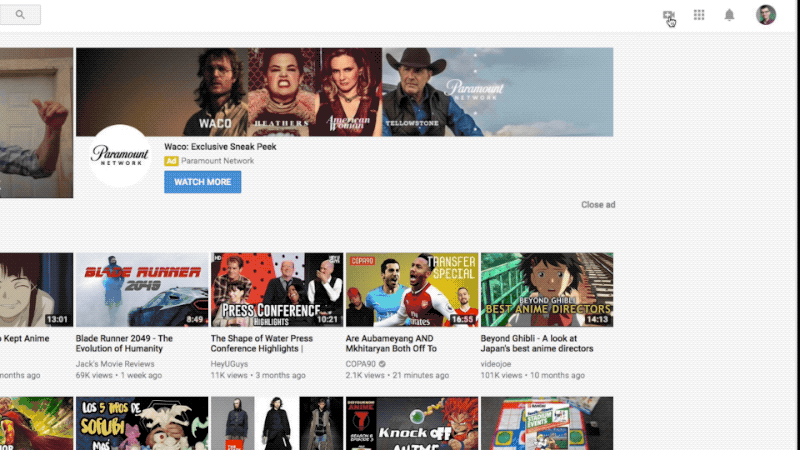Dismiss the banner with Close ad
The width and height of the screenshot is (800, 450).
click(x=598, y=205)
